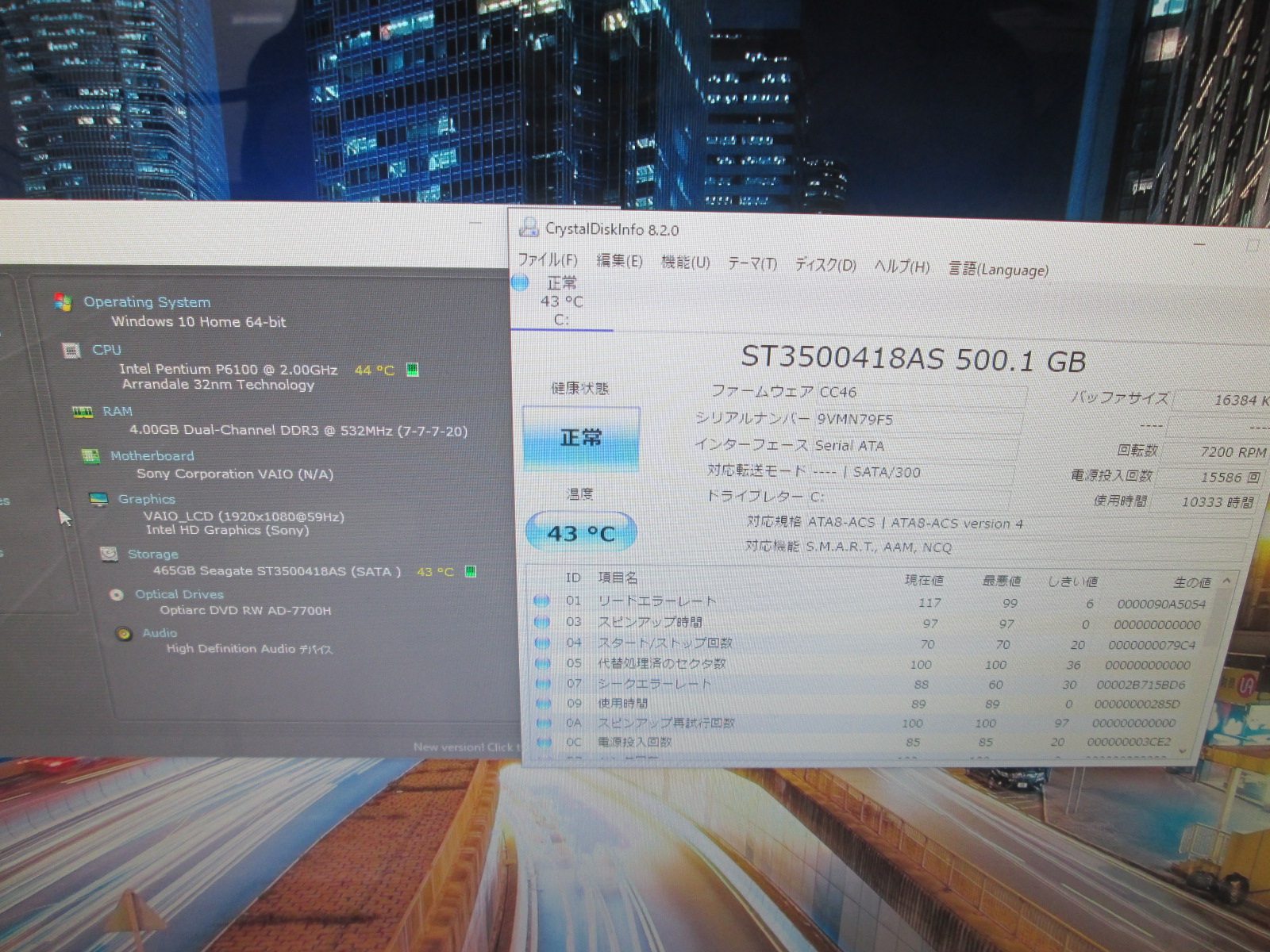
Task: Open the ファイル(F) menu
Action: [x=547, y=260]
